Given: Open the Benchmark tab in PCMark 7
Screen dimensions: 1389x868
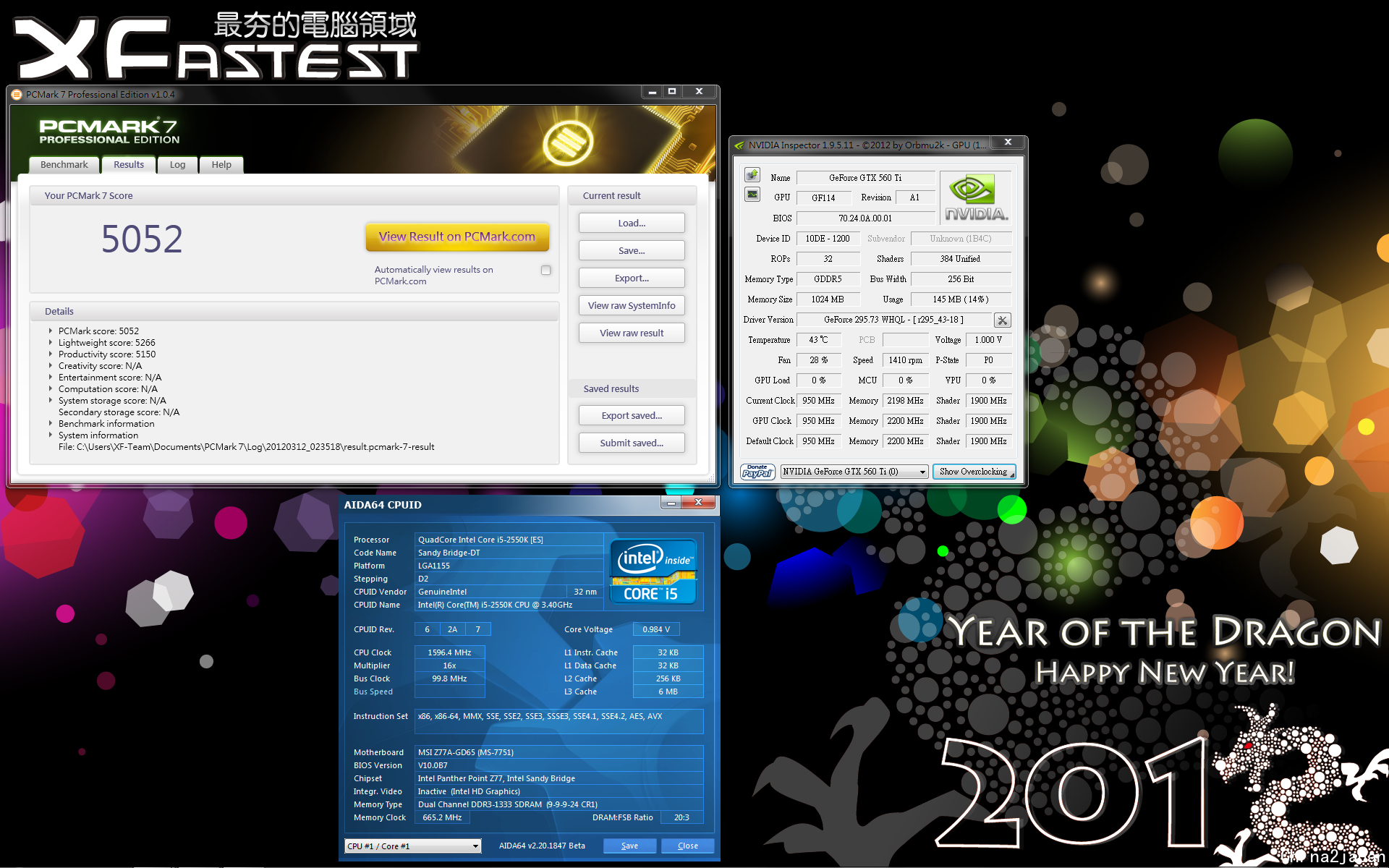Looking at the screenshot, I should (x=64, y=165).
